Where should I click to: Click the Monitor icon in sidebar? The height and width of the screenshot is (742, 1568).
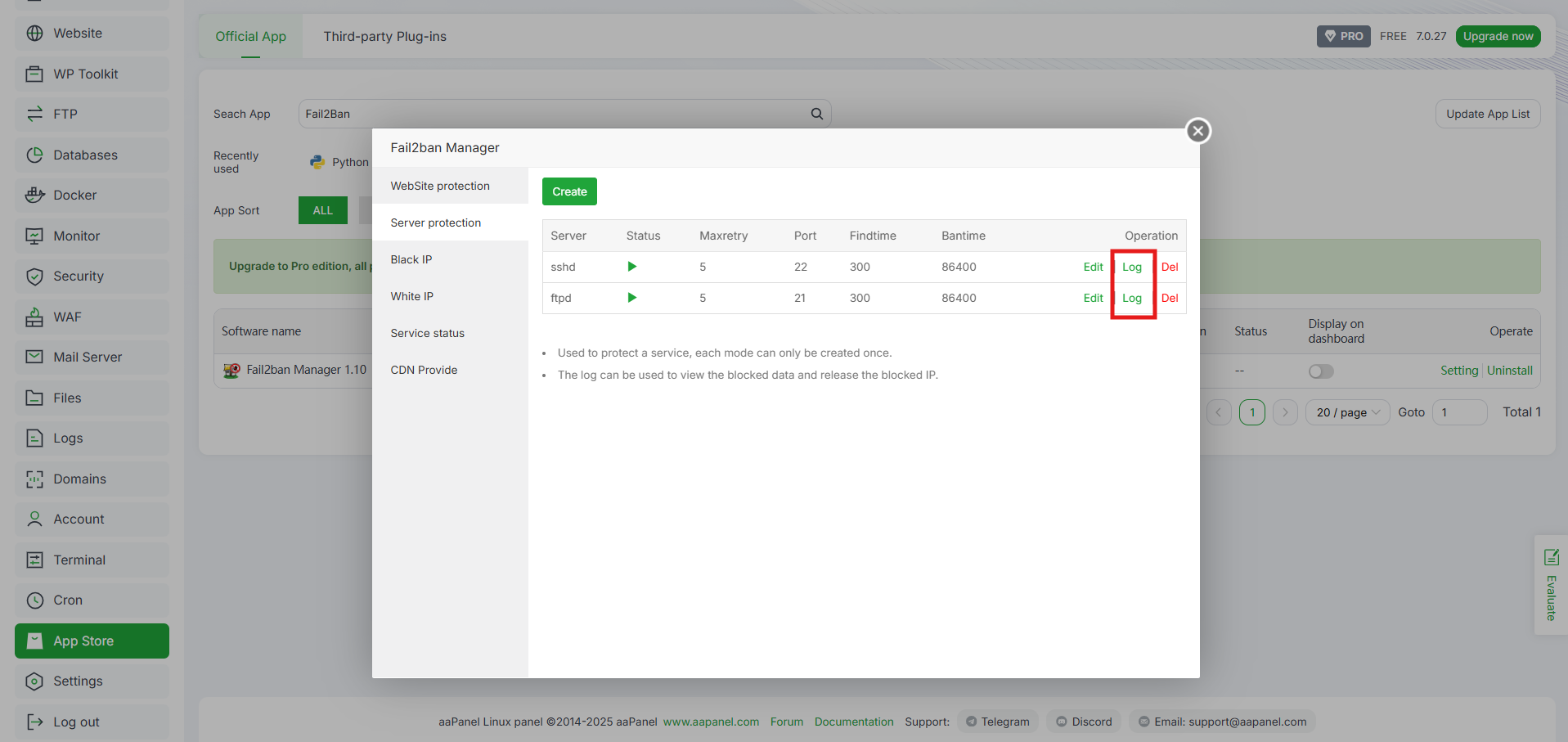(x=34, y=236)
